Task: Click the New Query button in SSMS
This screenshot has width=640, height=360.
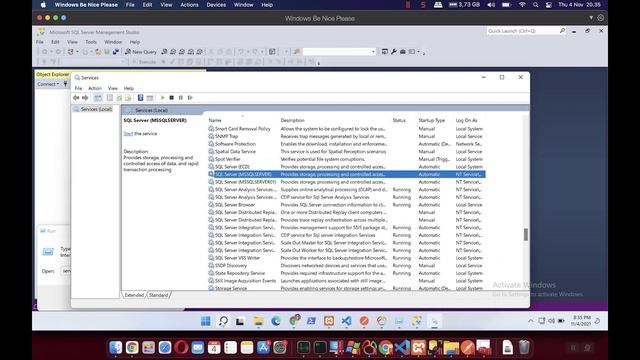Action: (x=140, y=52)
